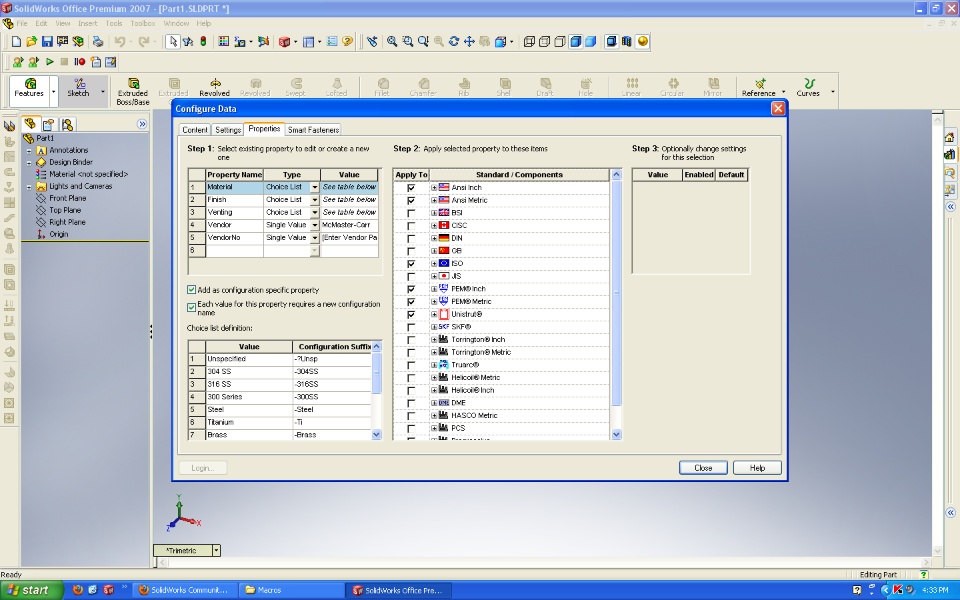Click the Pan view arrows icon
The width and height of the screenshot is (960, 600).
[469, 42]
